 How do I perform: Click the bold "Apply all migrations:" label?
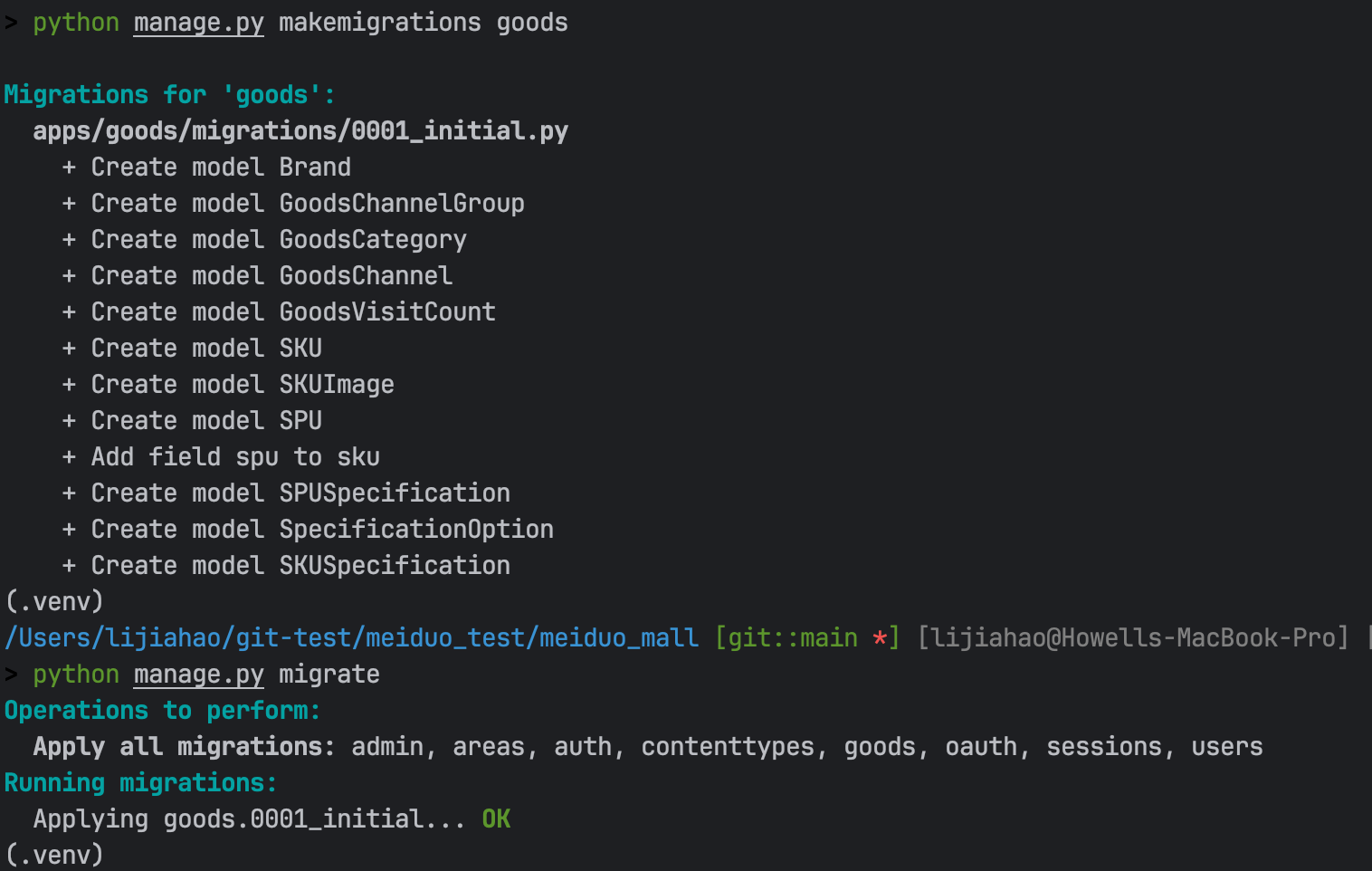[x=185, y=747]
